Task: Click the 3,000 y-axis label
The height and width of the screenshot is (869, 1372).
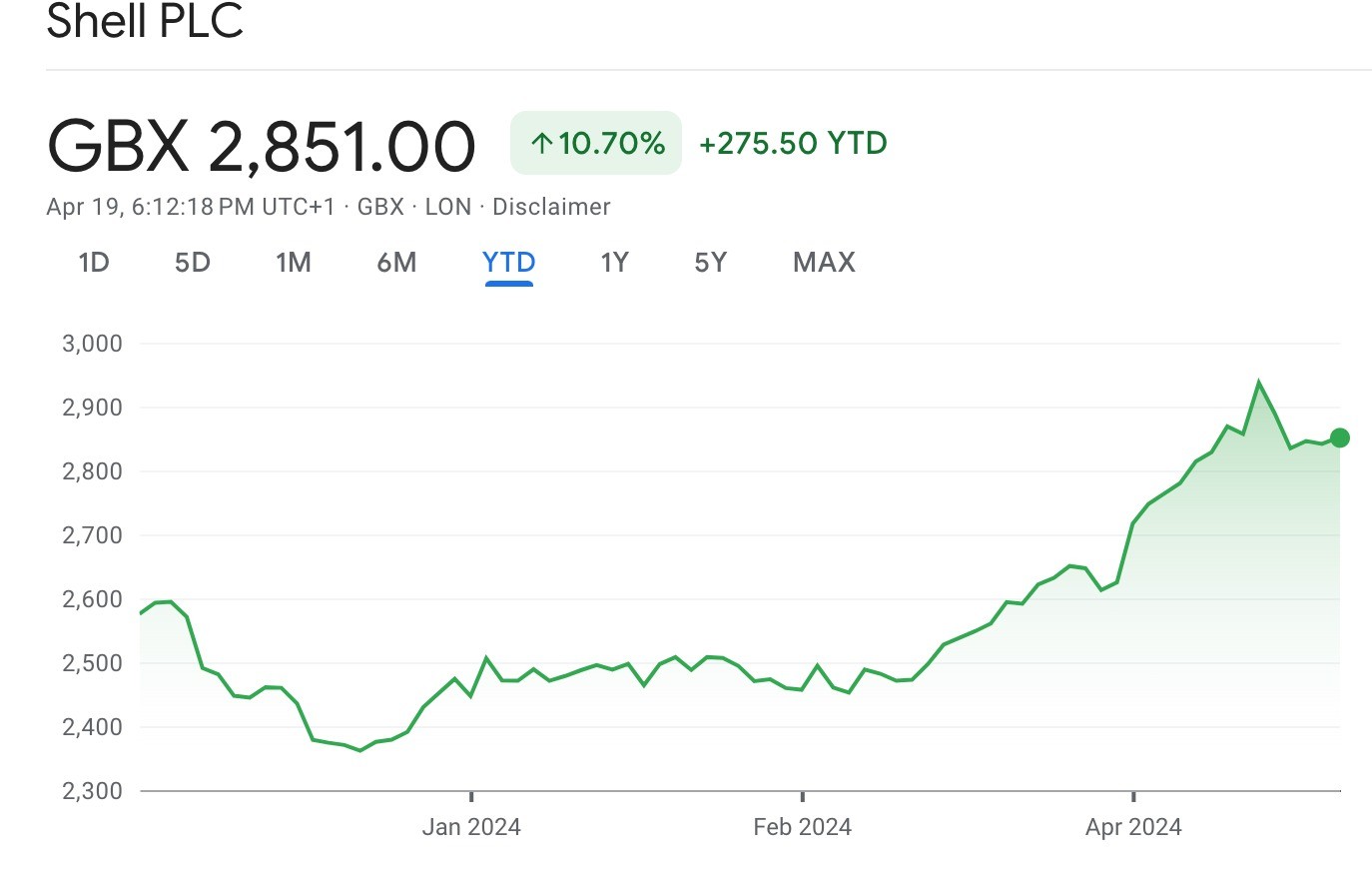Action: (x=92, y=344)
